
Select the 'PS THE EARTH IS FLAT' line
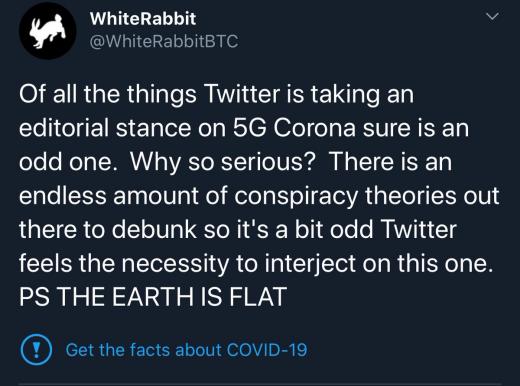pyautogui.click(x=153, y=297)
